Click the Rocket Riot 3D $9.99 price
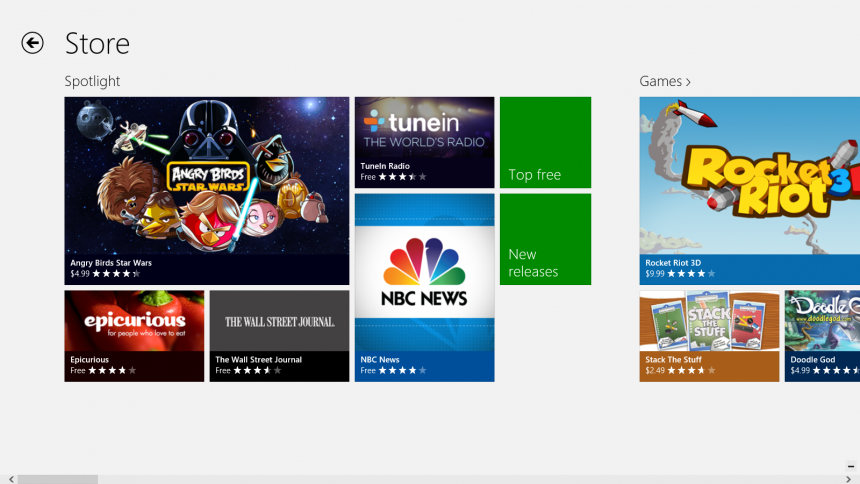 [x=655, y=273]
